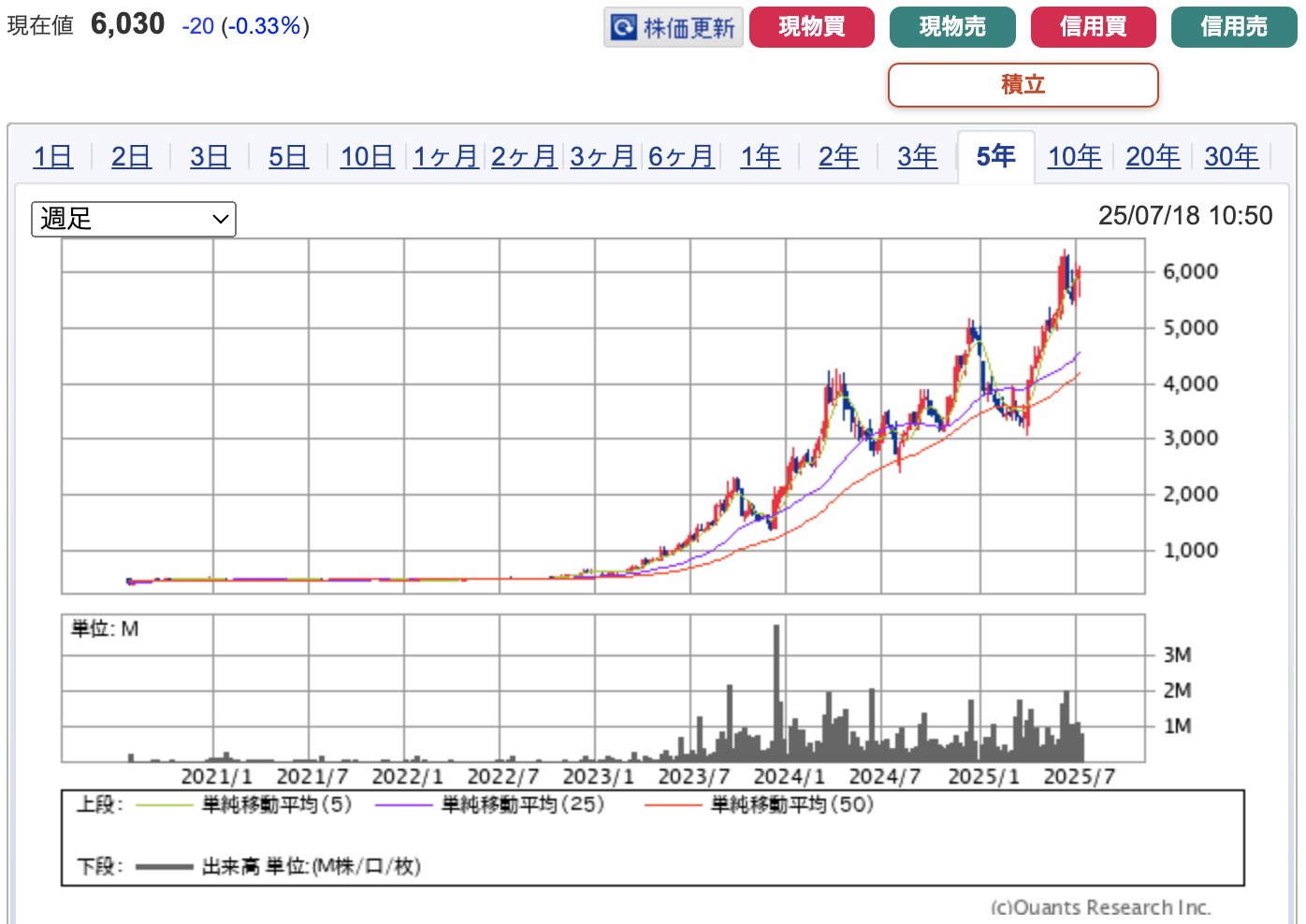The image size is (1306, 924).
Task: Select the 20年 chart period
Action: (1153, 156)
